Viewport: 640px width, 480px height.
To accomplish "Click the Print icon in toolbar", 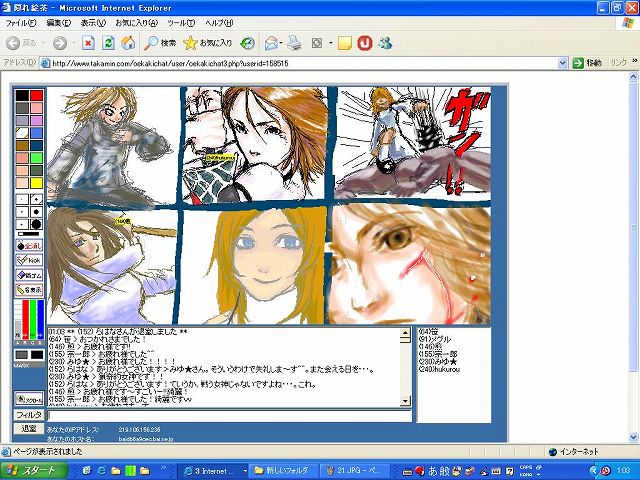I will [294, 43].
